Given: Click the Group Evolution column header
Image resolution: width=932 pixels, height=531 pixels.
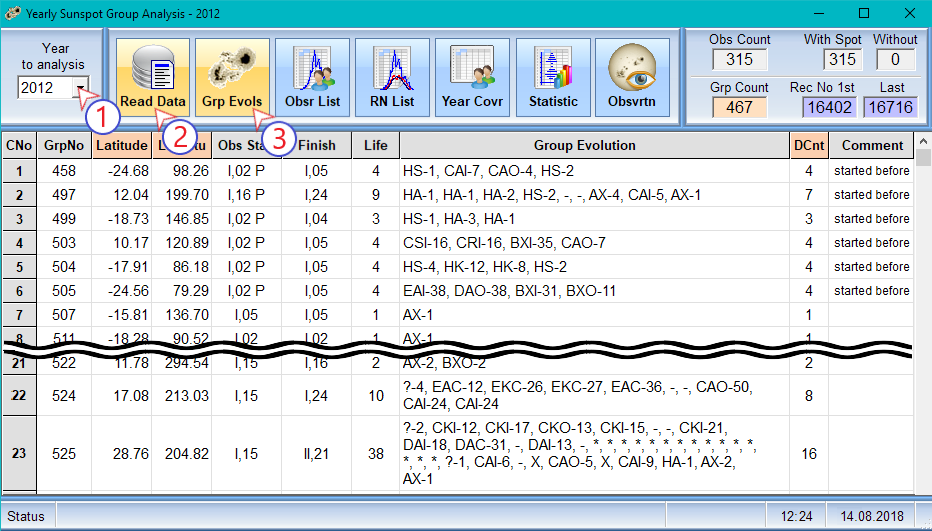Looking at the screenshot, I should click(594, 146).
